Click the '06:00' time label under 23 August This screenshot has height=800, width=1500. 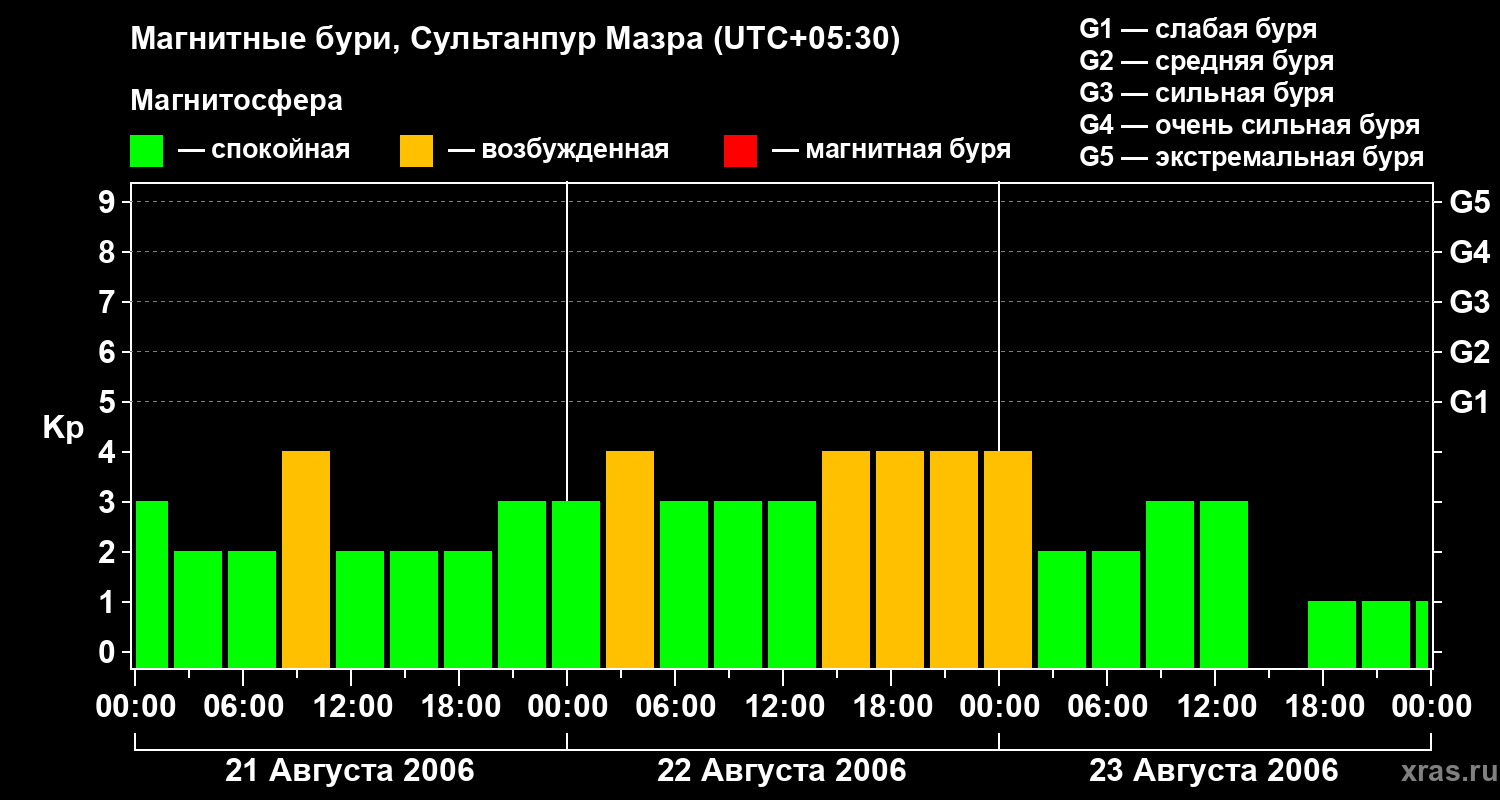[1106, 707]
